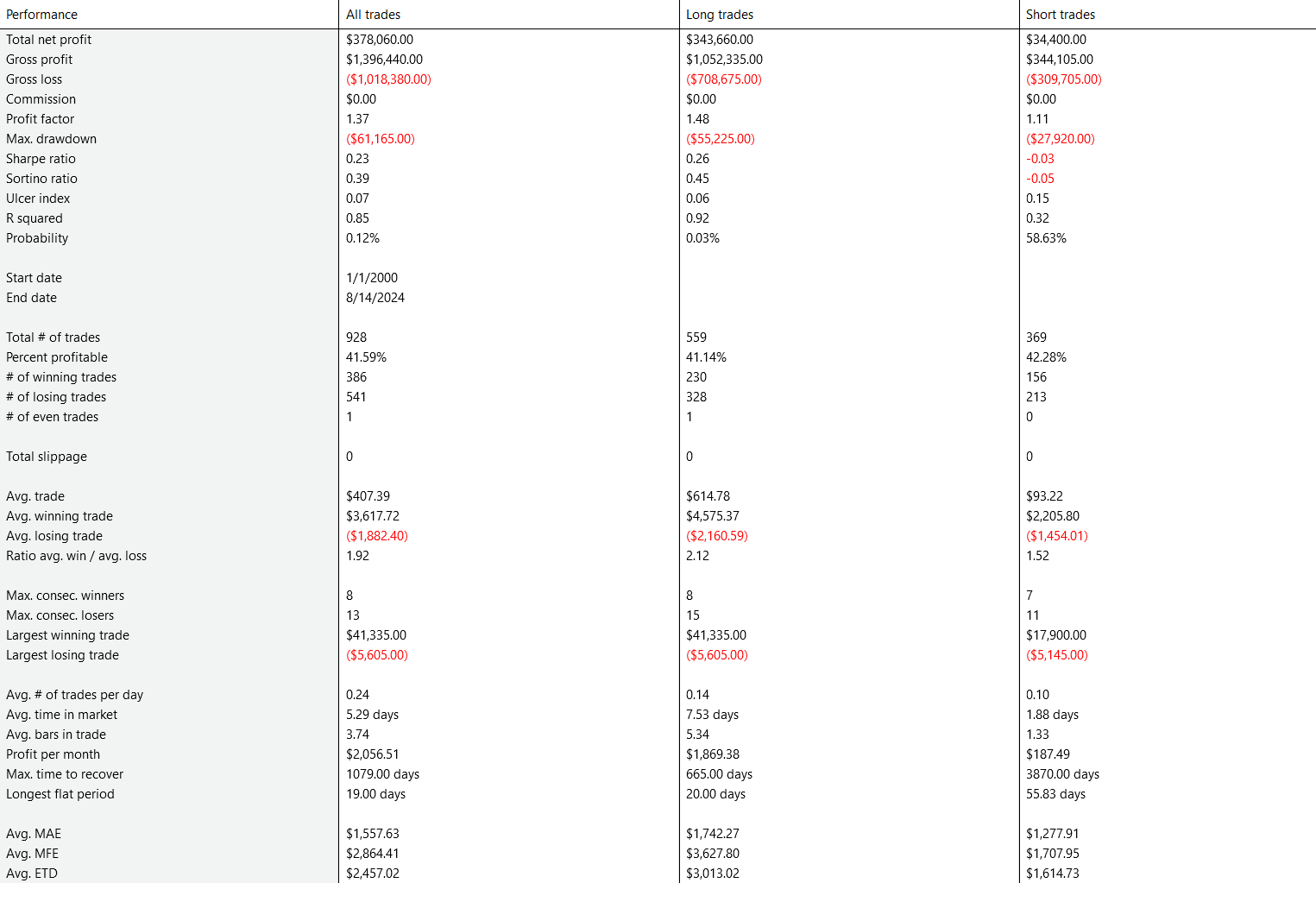This screenshot has width=1316, height=902.
Task: Select the Total slippage row label
Action: click(47, 457)
